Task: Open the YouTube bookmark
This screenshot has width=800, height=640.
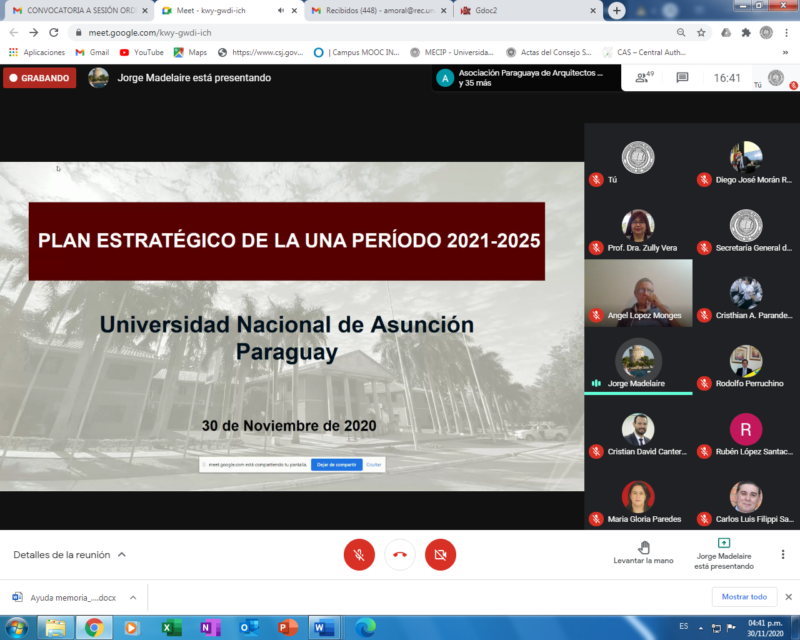Action: click(142, 52)
